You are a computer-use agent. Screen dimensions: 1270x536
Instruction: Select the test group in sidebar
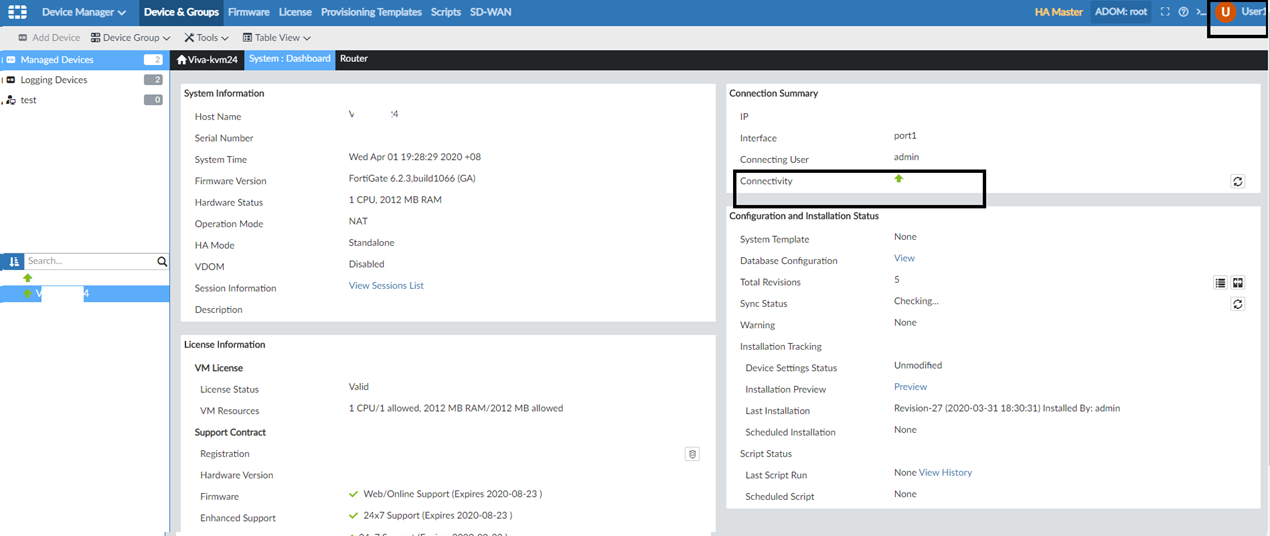pos(84,100)
